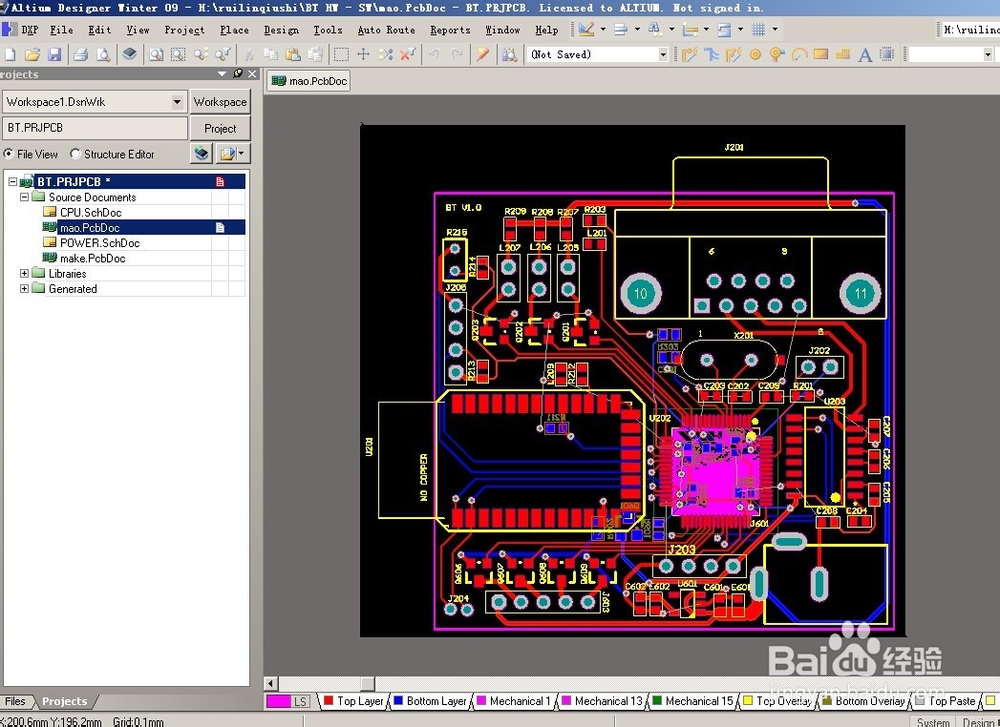The image size is (1000, 727).
Task: Click the System status bar button
Action: pyautogui.click(x=933, y=722)
